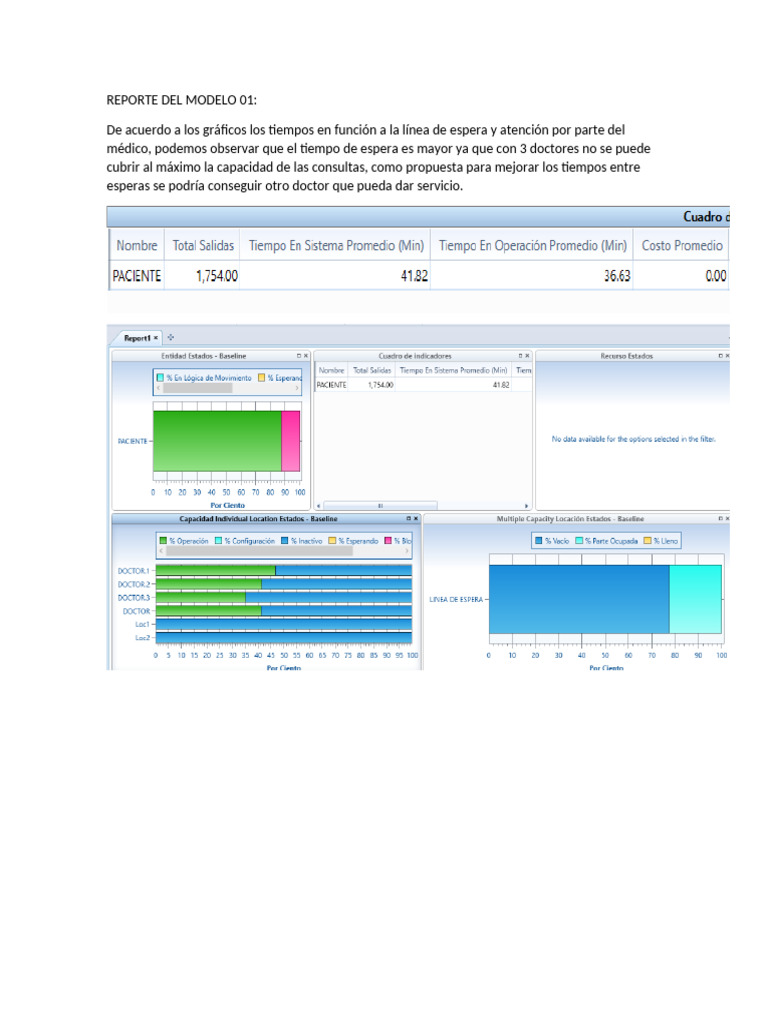Click the Entidad Estados - Baseline panel title

tap(204, 356)
